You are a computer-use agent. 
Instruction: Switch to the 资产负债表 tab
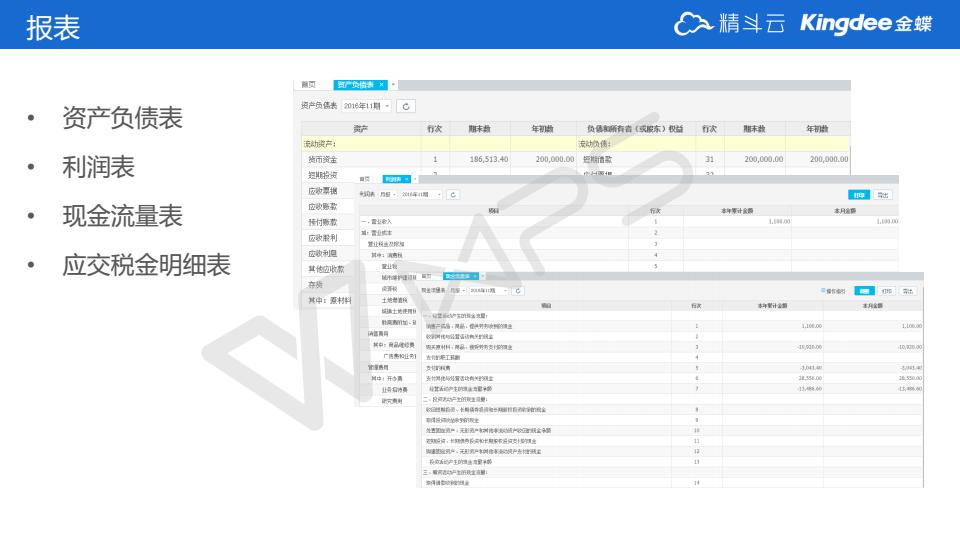(355, 85)
